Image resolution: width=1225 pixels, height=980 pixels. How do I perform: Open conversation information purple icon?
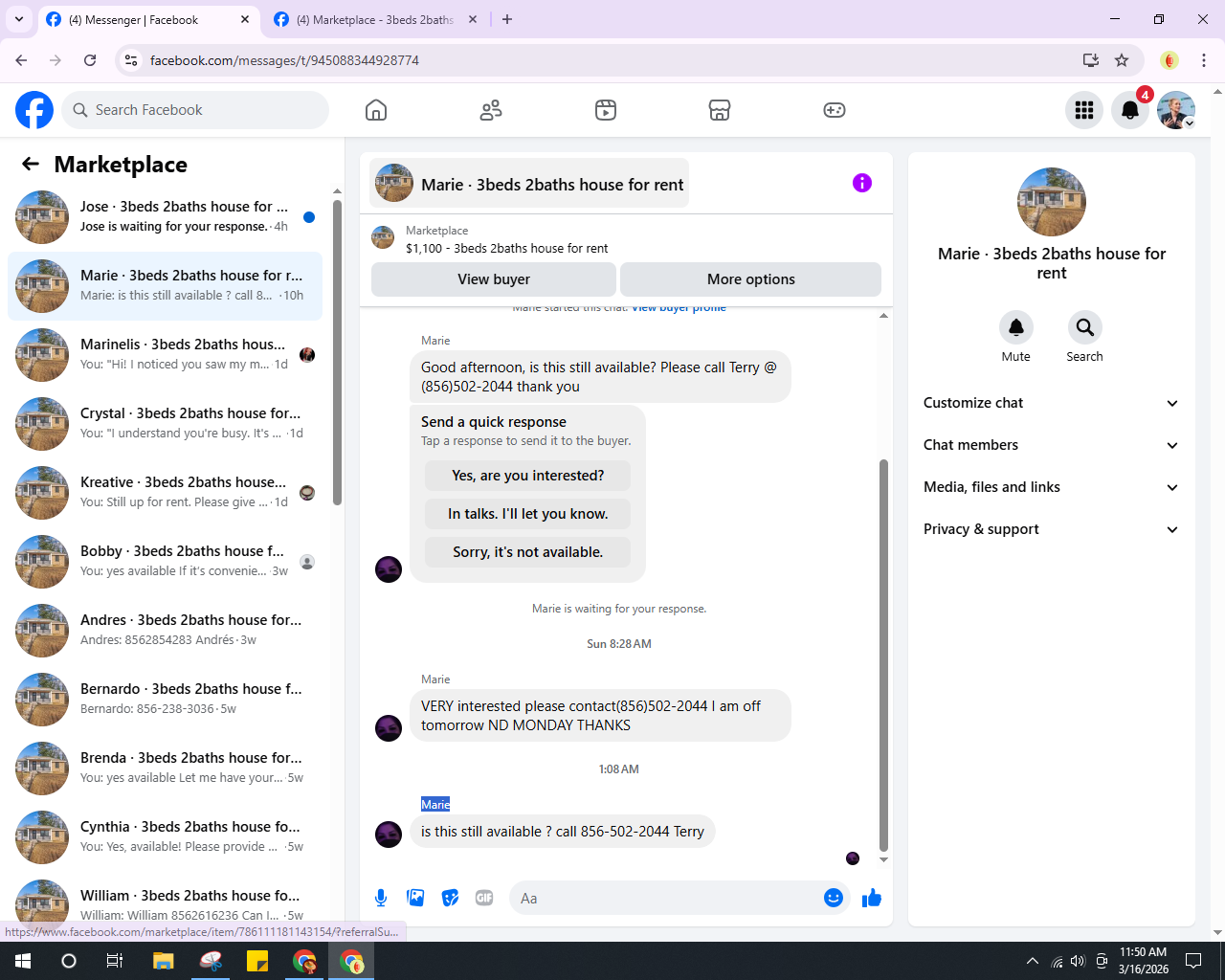point(862,183)
